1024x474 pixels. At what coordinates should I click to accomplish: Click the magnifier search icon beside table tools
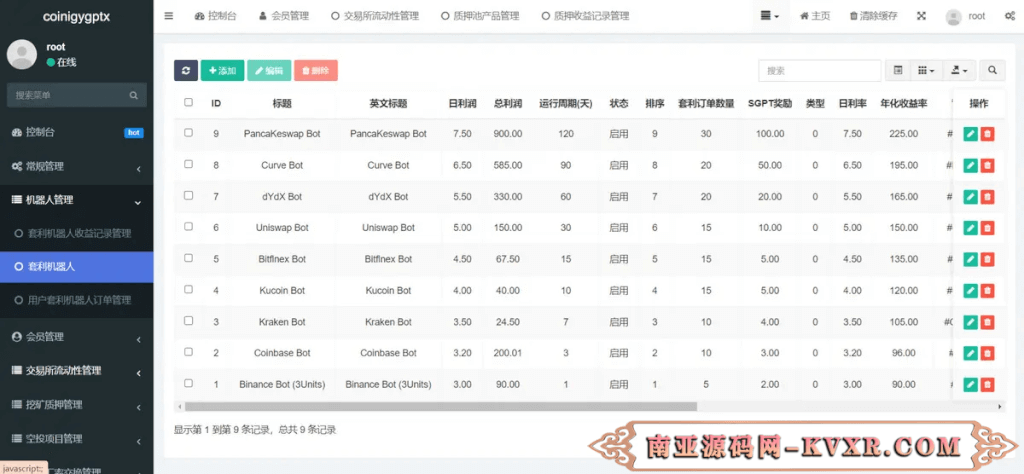coord(992,71)
